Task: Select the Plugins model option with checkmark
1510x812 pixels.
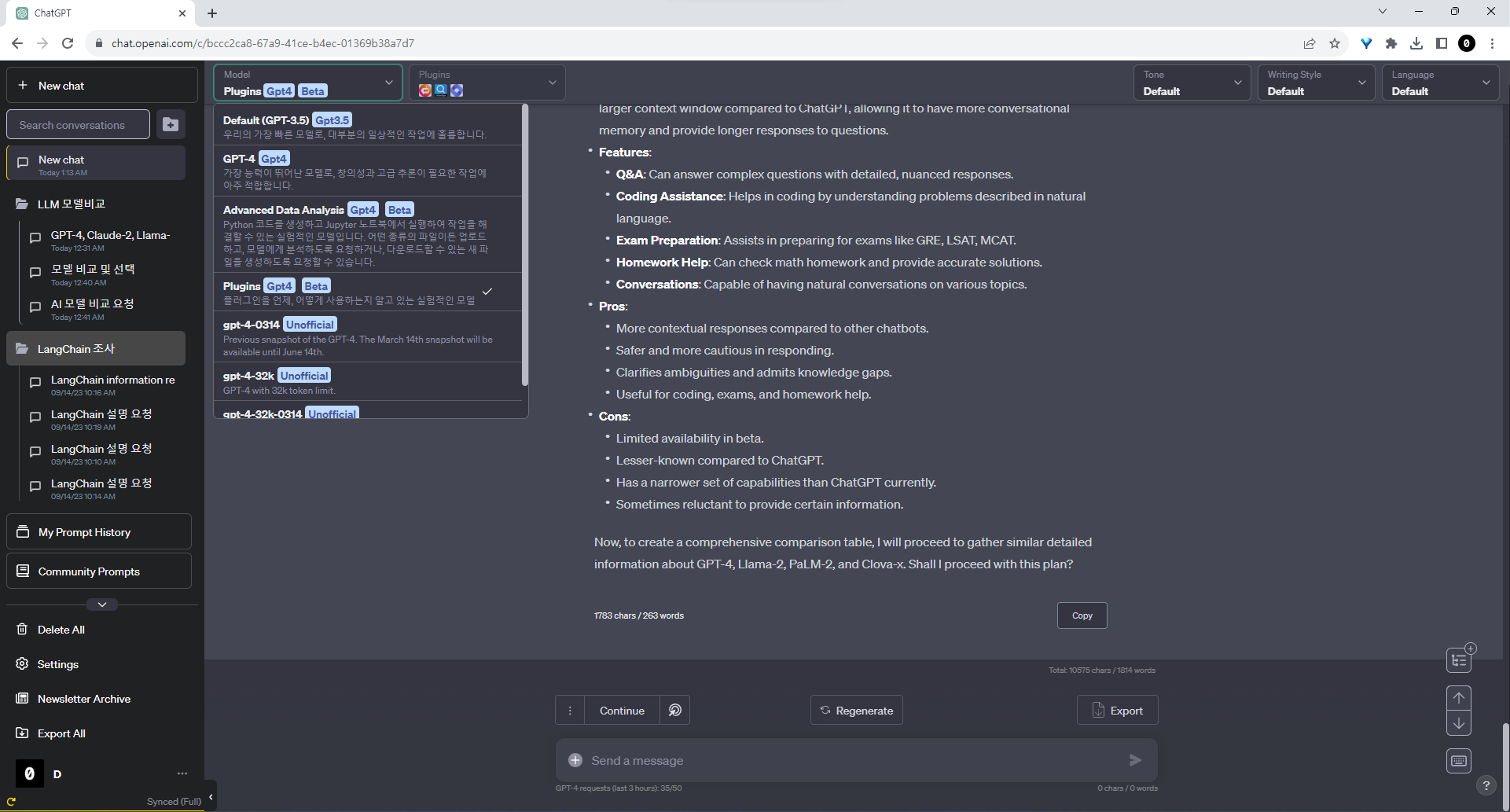Action: 368,292
